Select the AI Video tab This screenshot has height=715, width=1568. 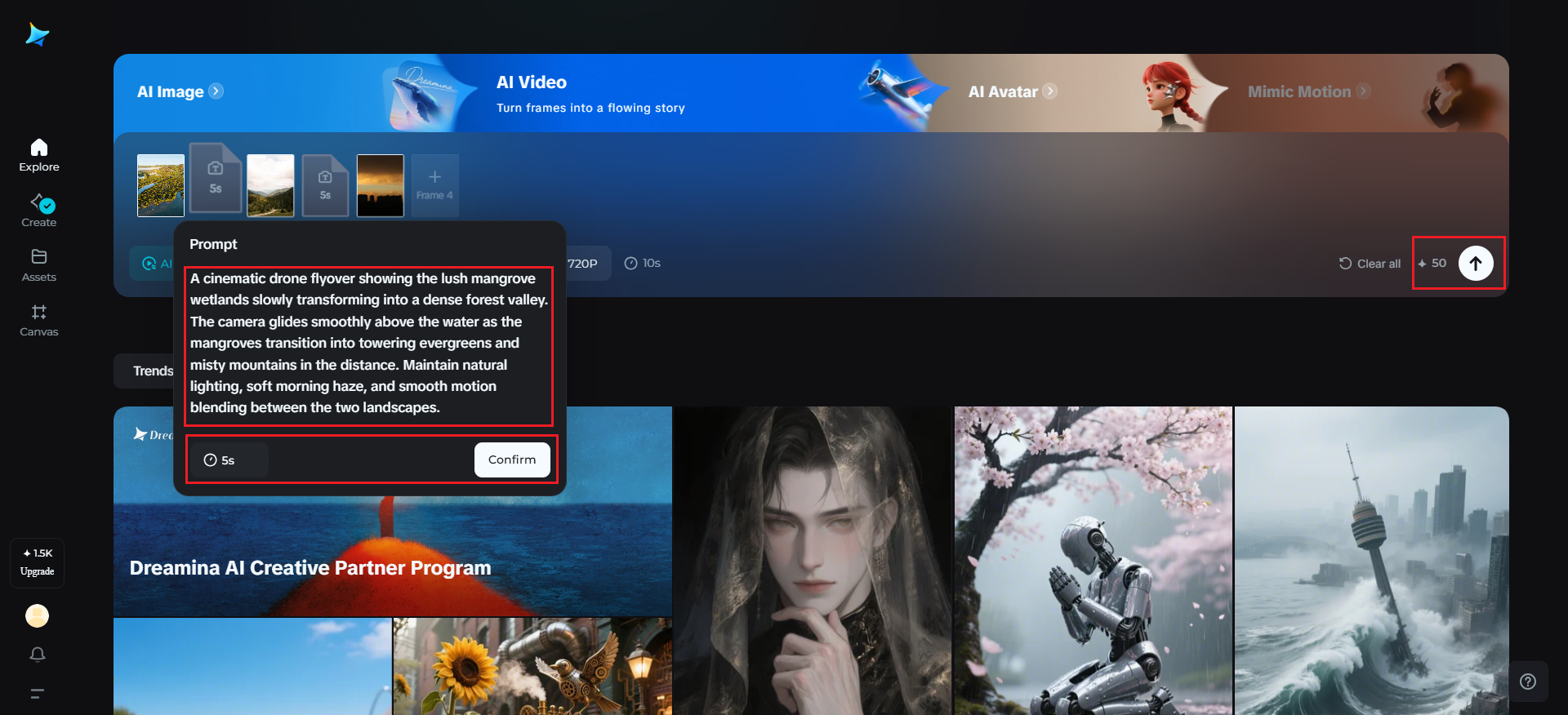click(532, 82)
